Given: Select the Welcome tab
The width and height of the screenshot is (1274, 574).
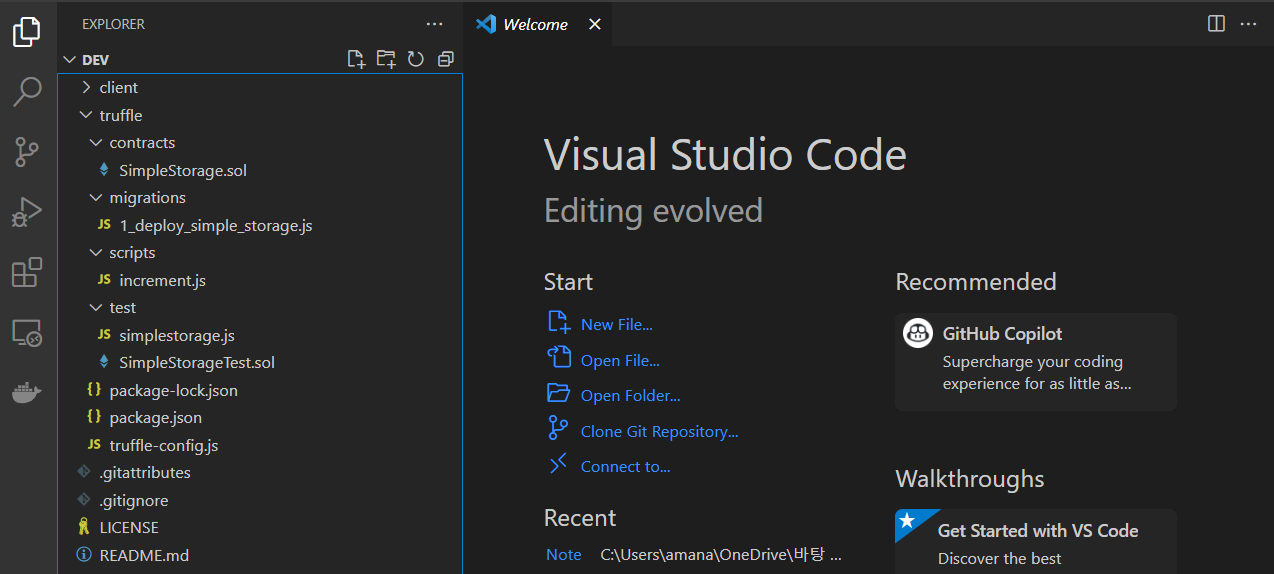Looking at the screenshot, I should click(538, 24).
